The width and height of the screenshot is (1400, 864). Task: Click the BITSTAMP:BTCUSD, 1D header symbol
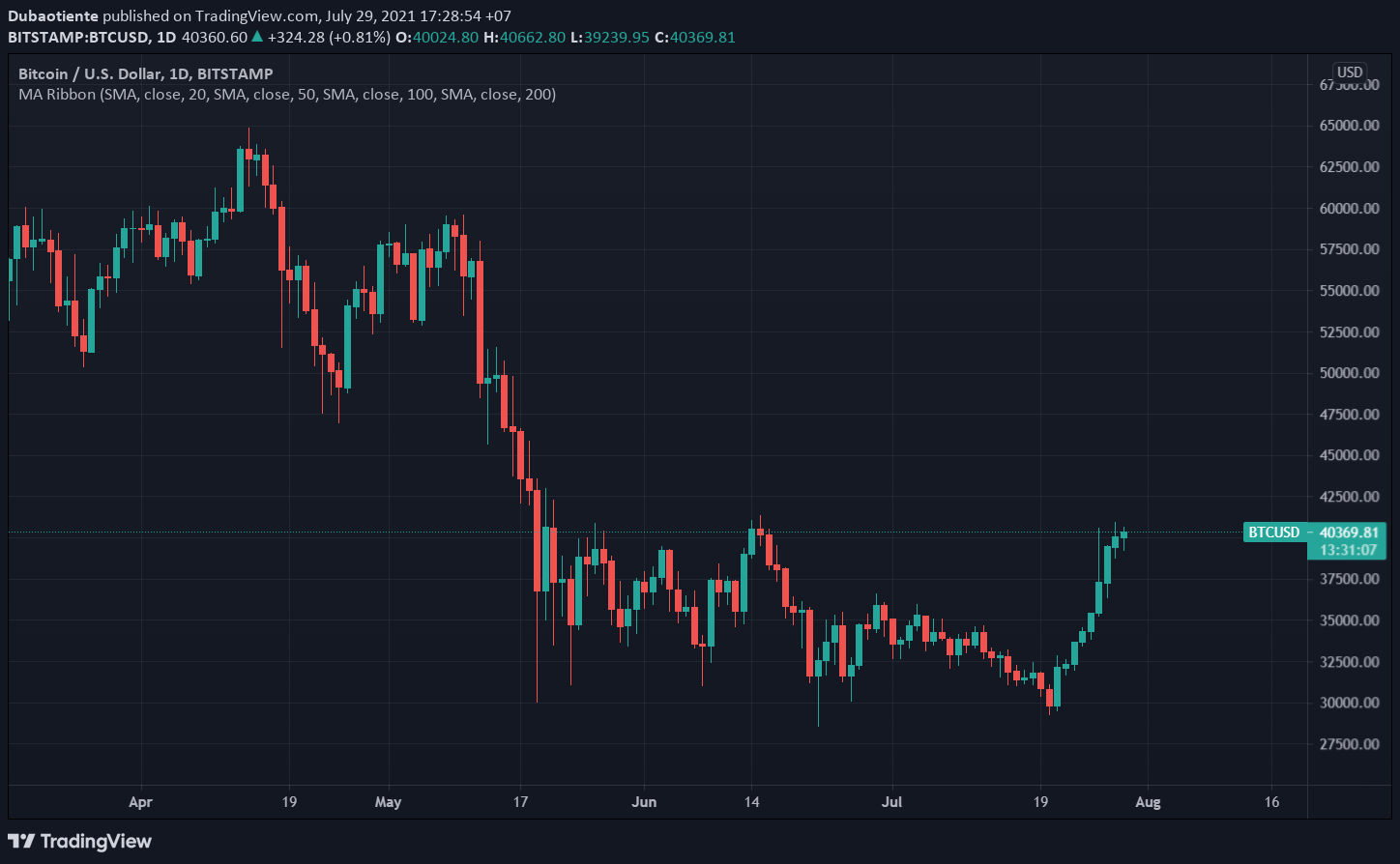[93, 38]
